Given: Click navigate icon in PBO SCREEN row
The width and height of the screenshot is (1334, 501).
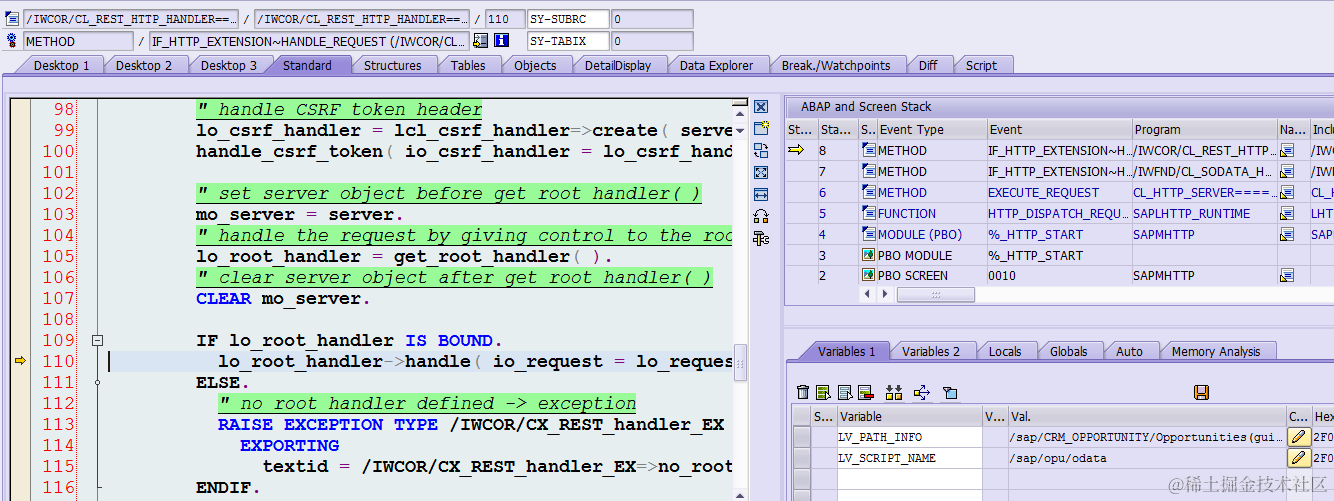Looking at the screenshot, I should tap(1288, 275).
